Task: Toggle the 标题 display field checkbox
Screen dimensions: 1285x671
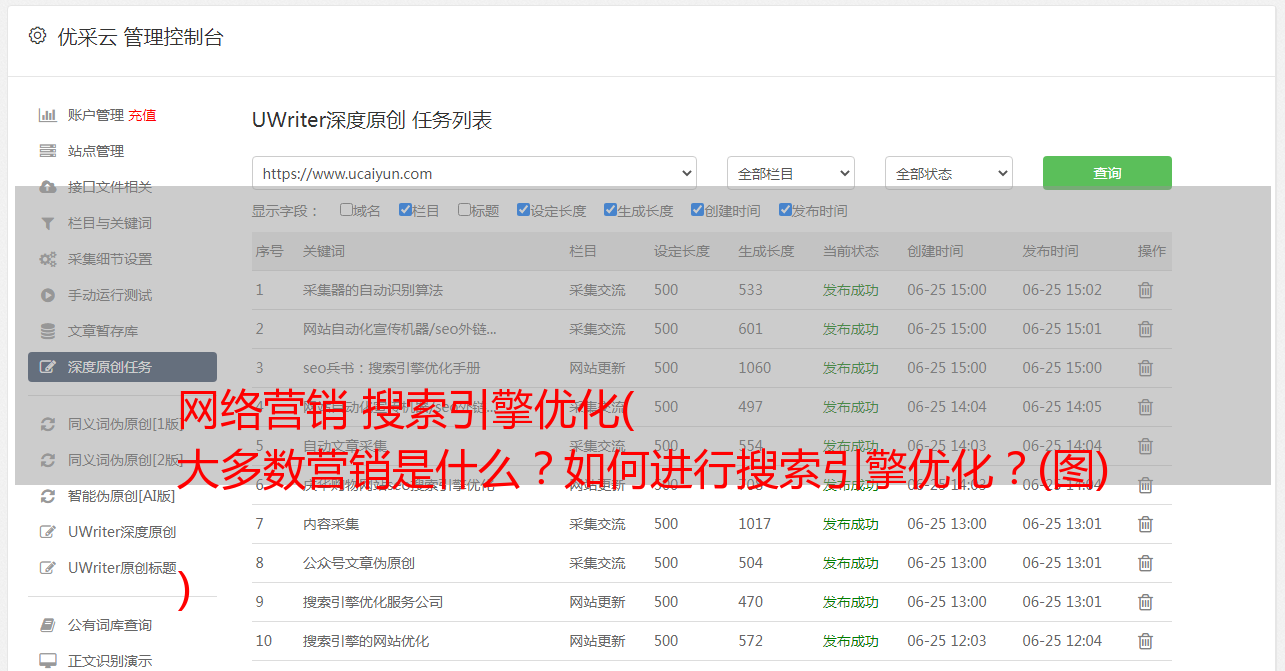Action: click(x=464, y=210)
